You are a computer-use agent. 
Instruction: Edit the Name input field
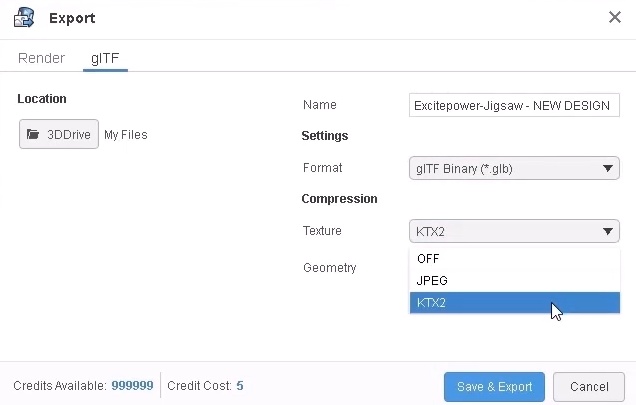coord(514,106)
